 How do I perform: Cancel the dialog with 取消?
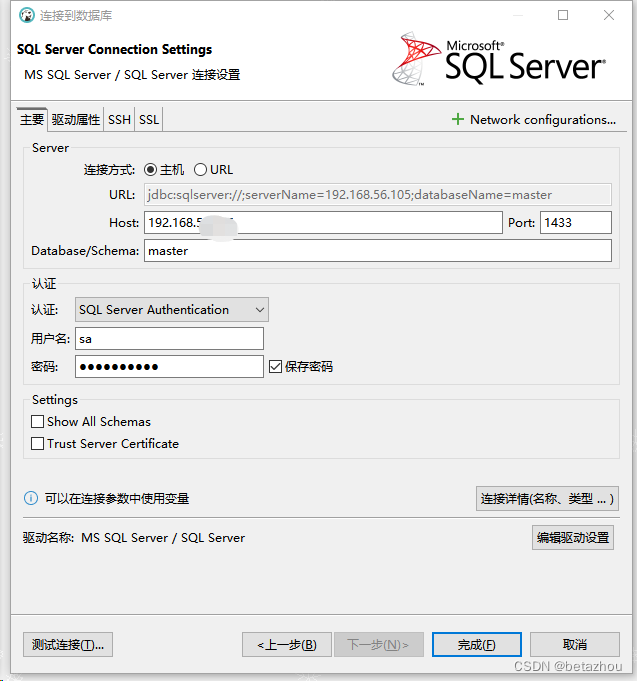(x=574, y=645)
